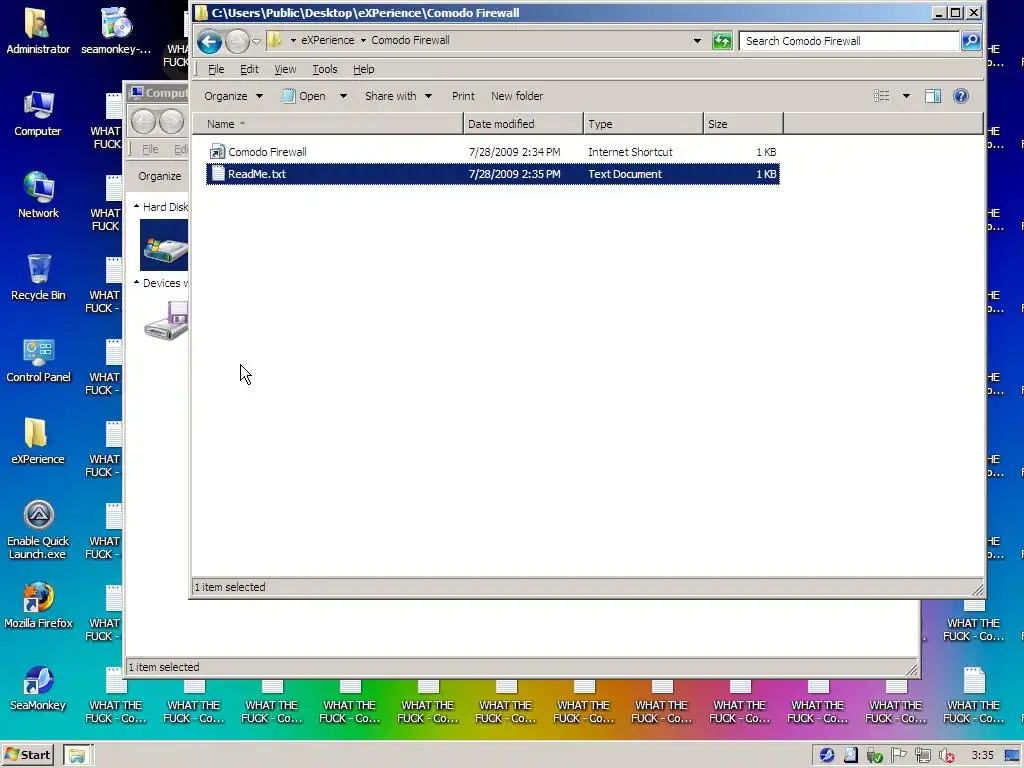Sort by the Name column header
1024x768 pixels.
click(x=328, y=124)
